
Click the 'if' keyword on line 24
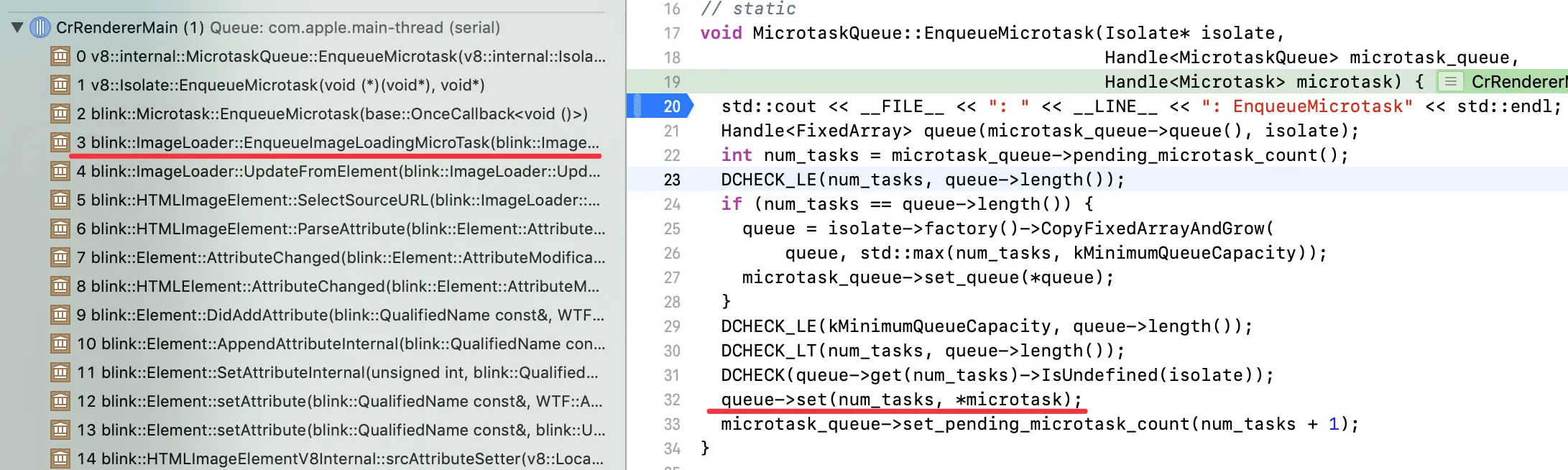(732, 204)
